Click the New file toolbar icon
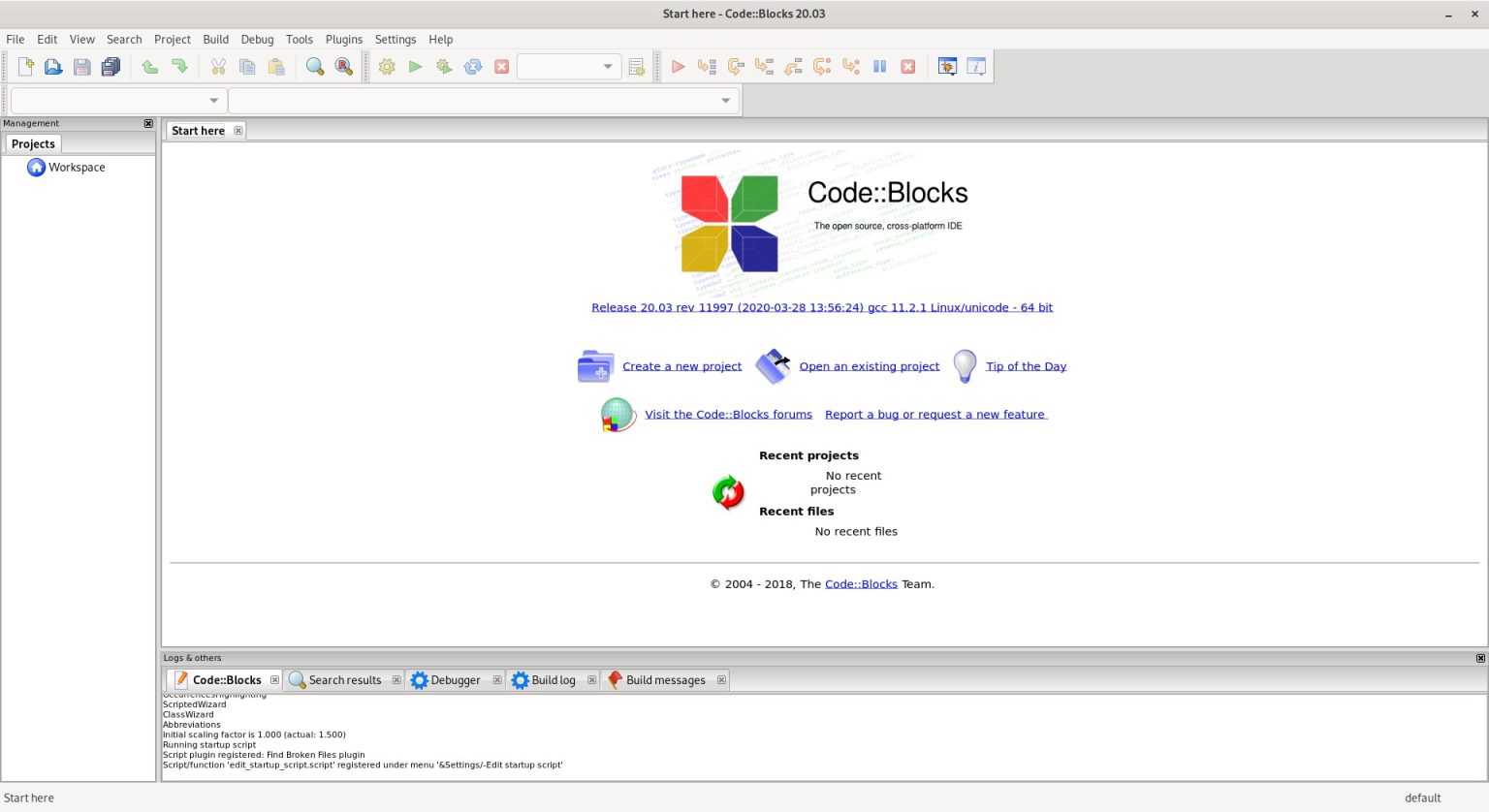The image size is (1489, 812). click(26, 67)
